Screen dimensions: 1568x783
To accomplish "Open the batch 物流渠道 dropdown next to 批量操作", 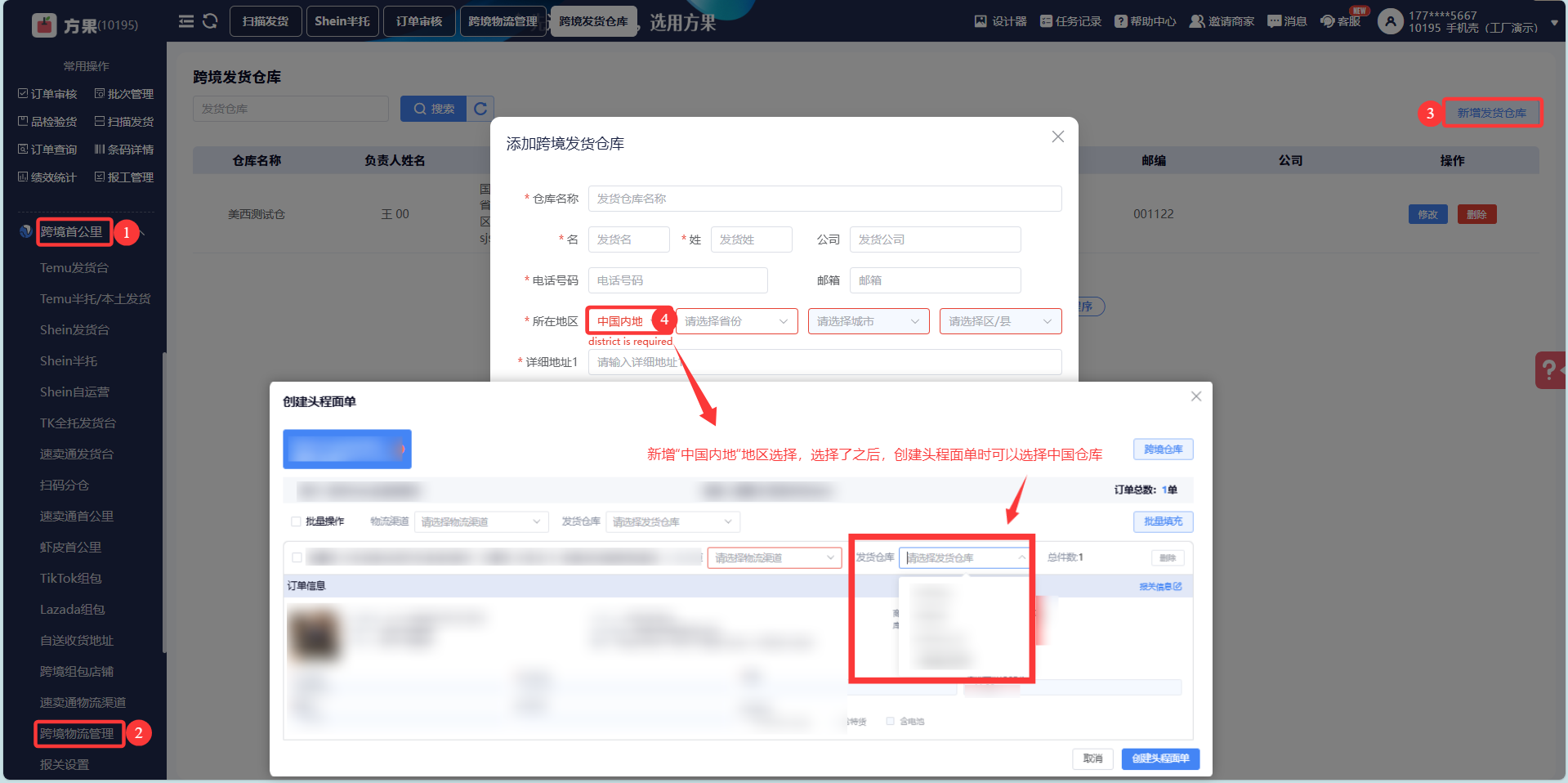I will coord(480,521).
